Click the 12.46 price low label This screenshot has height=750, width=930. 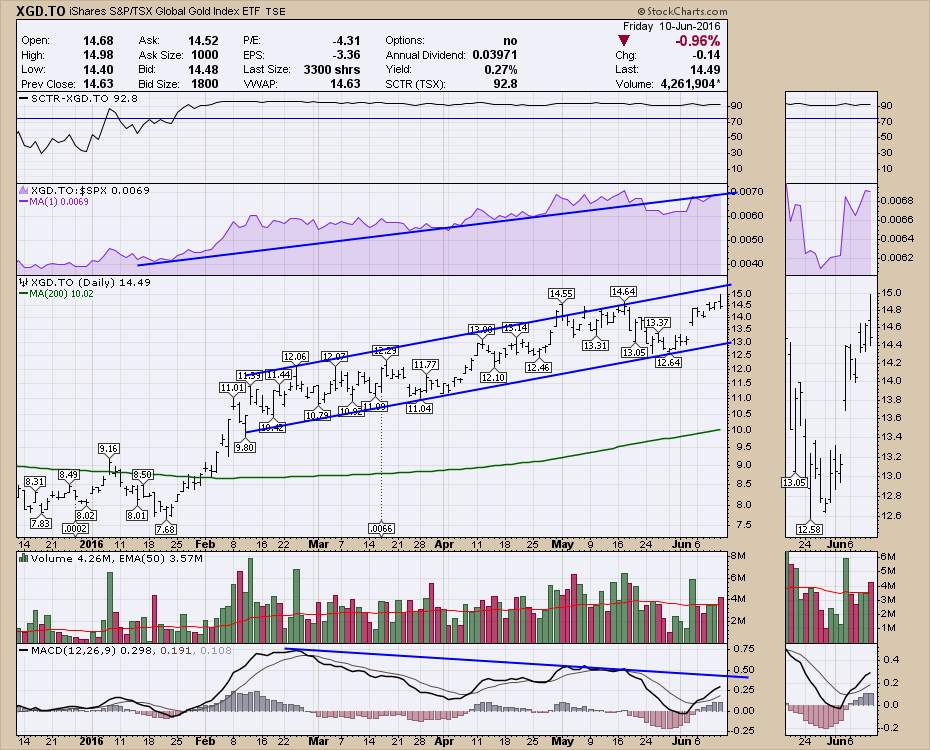pos(539,368)
